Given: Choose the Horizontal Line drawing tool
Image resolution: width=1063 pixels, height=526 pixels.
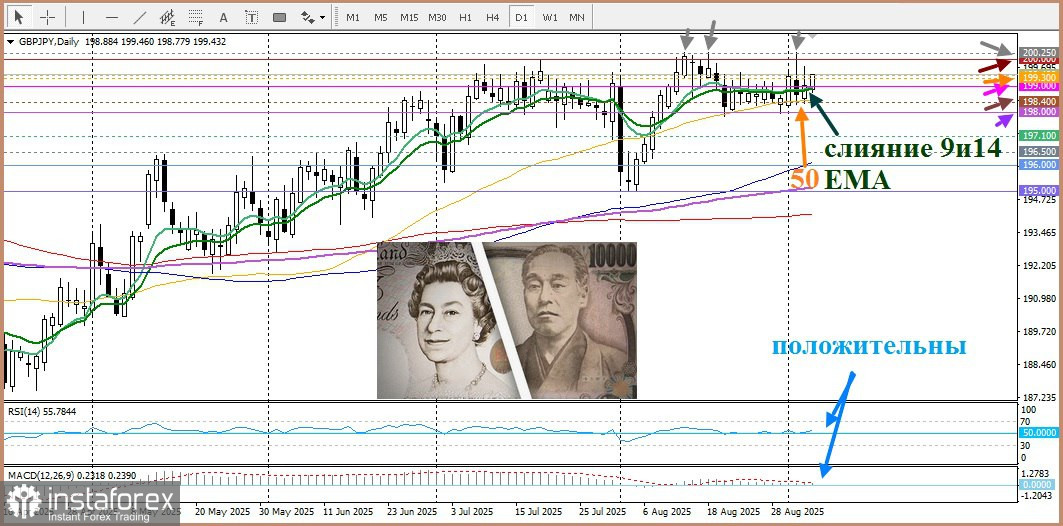Looking at the screenshot, I should point(112,17).
